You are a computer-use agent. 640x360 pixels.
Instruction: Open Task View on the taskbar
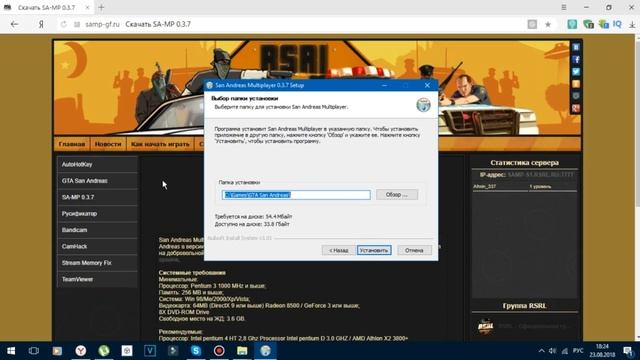tap(34, 351)
